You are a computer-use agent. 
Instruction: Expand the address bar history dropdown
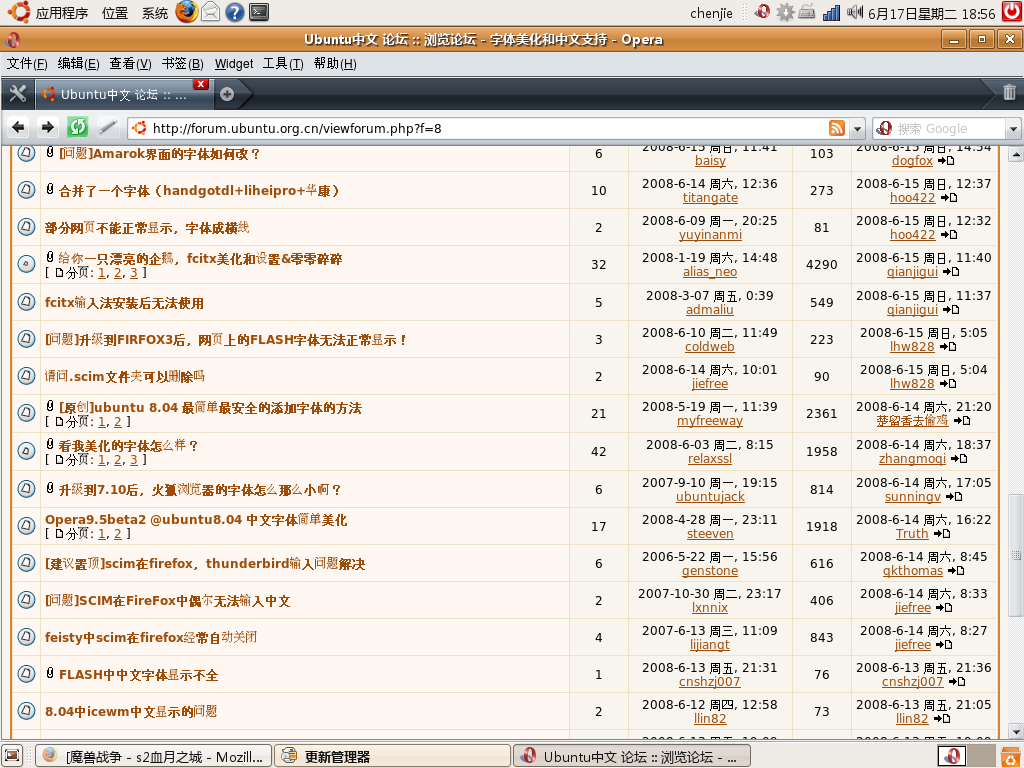tap(857, 129)
